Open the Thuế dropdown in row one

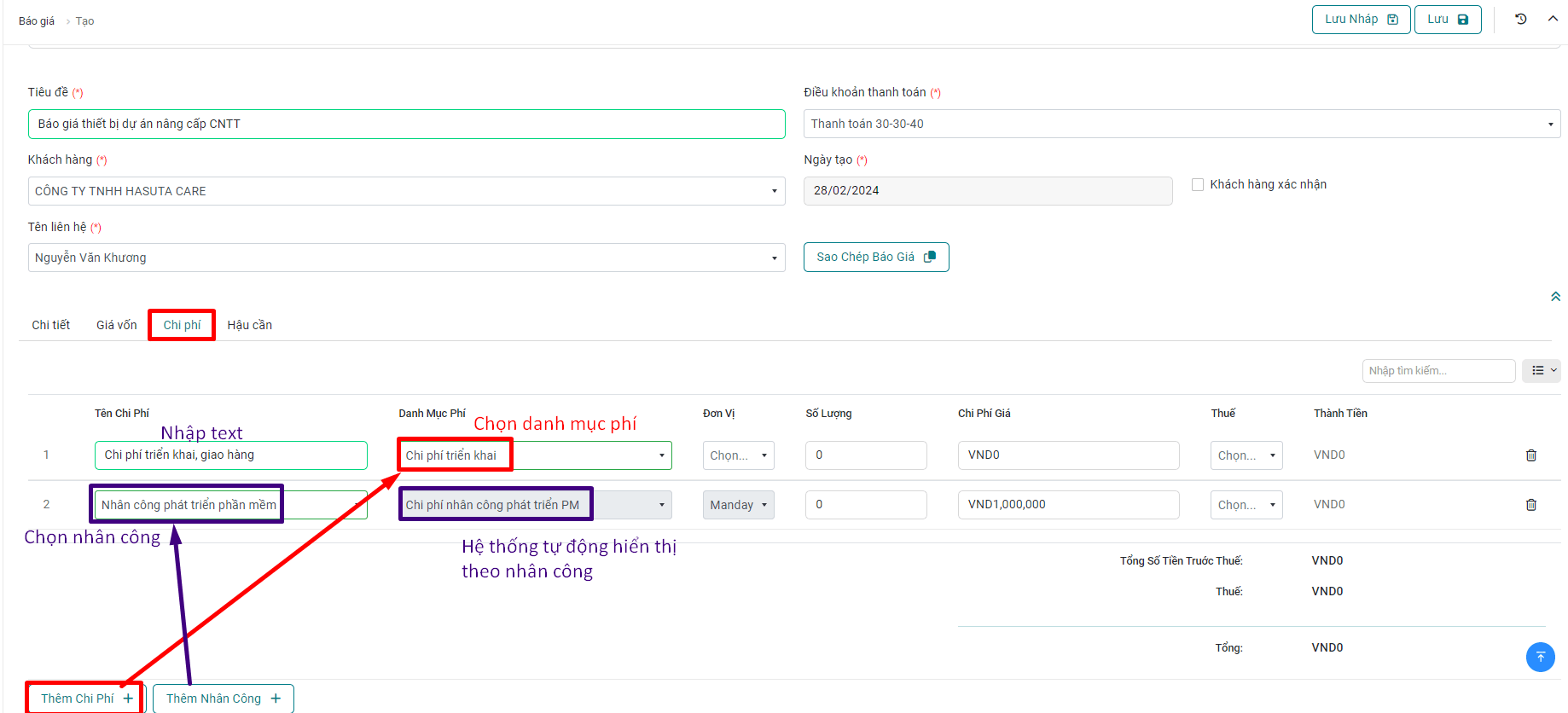point(1246,455)
